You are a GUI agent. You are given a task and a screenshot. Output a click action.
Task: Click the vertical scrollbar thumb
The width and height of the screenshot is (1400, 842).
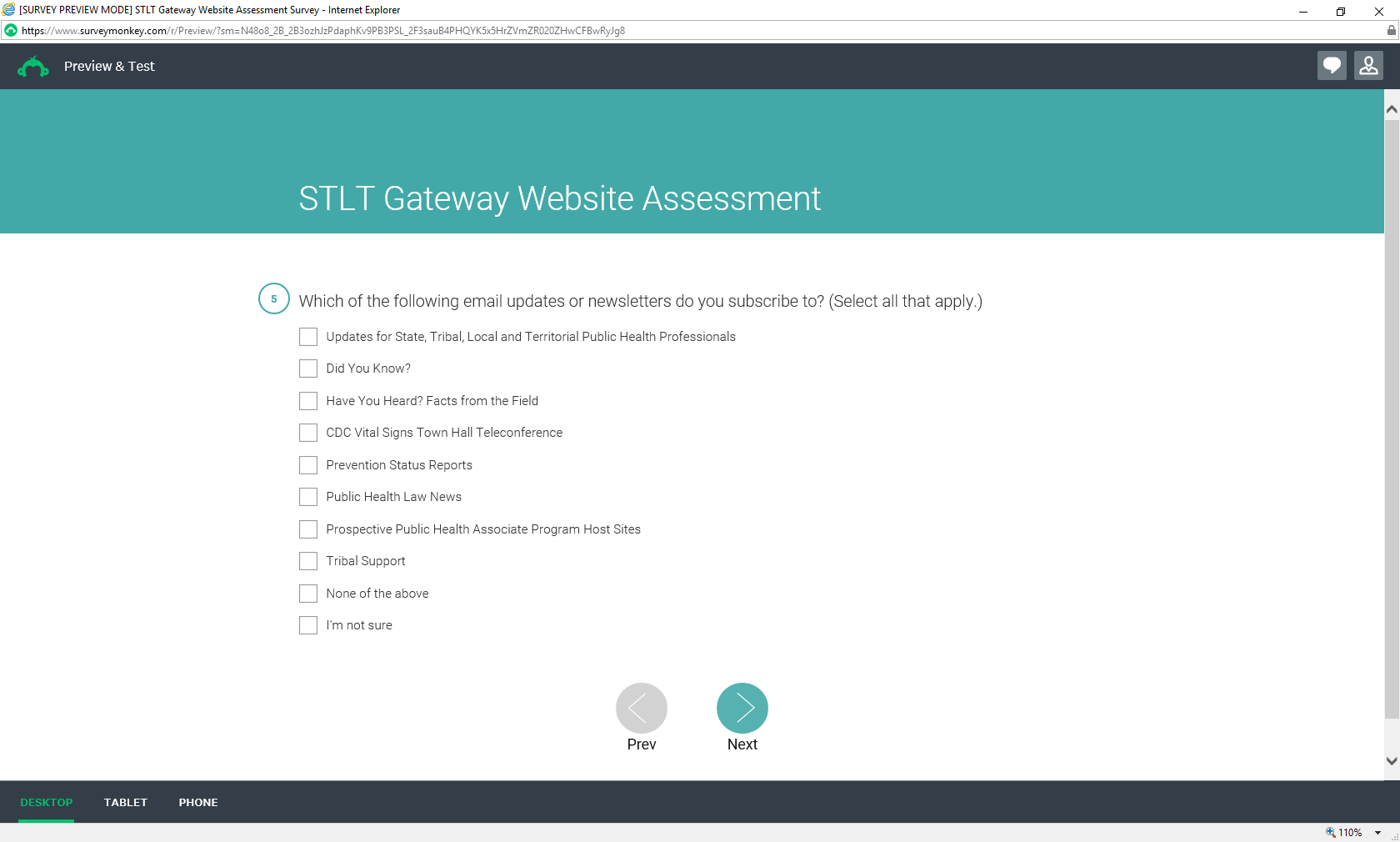coord(1392,418)
